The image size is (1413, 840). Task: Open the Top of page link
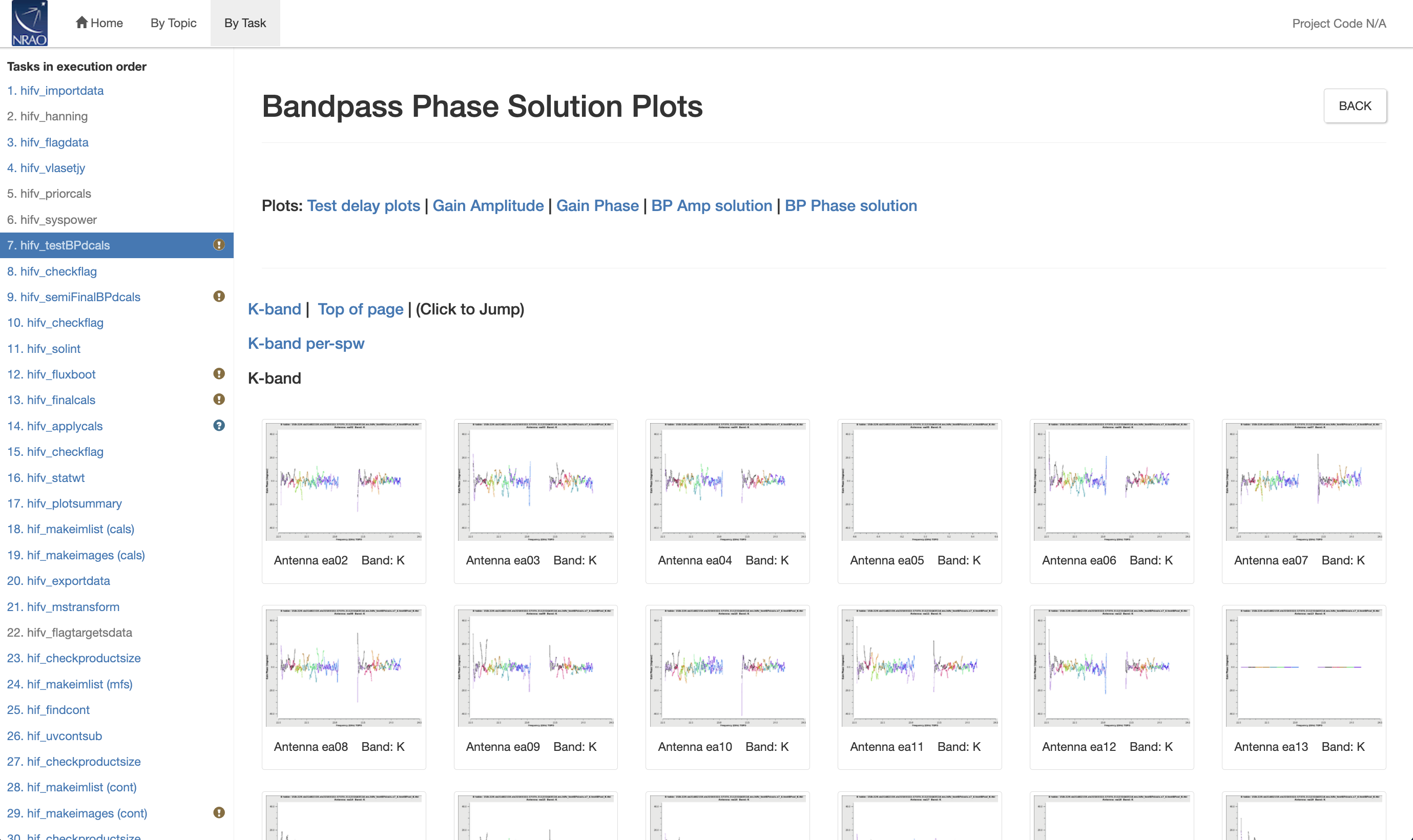click(361, 309)
